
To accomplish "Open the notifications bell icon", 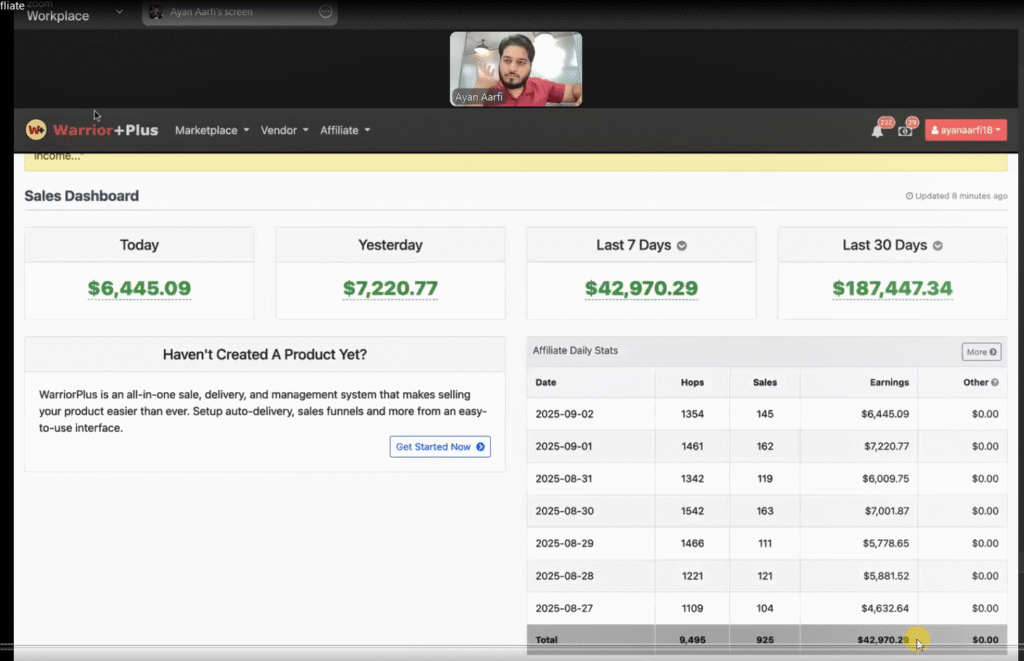I will (x=877, y=131).
